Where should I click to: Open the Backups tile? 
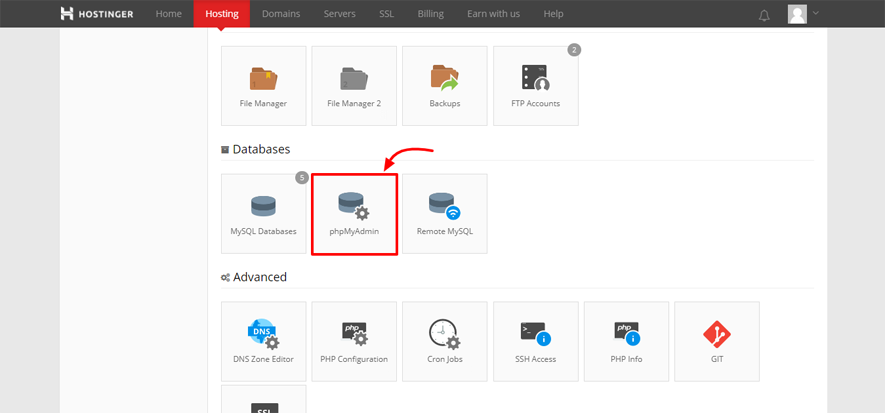445,86
